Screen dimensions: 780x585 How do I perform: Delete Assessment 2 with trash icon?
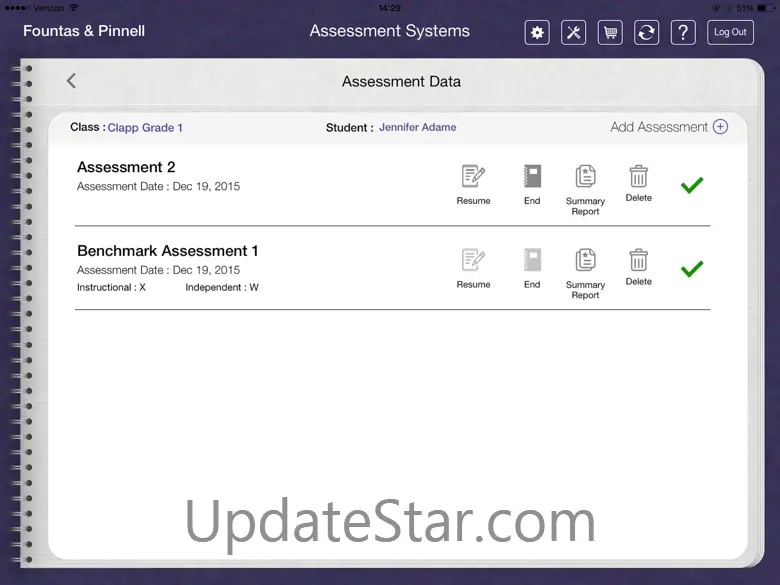coord(638,184)
